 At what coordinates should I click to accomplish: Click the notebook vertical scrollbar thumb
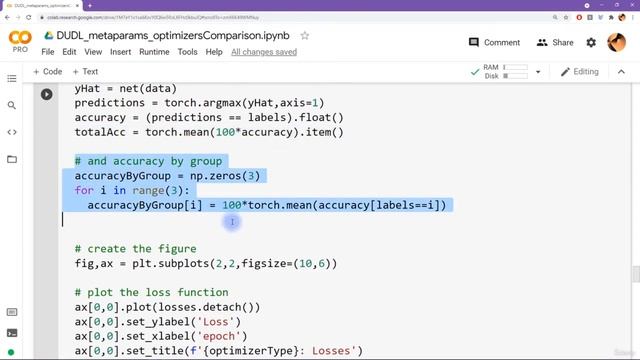(636, 274)
